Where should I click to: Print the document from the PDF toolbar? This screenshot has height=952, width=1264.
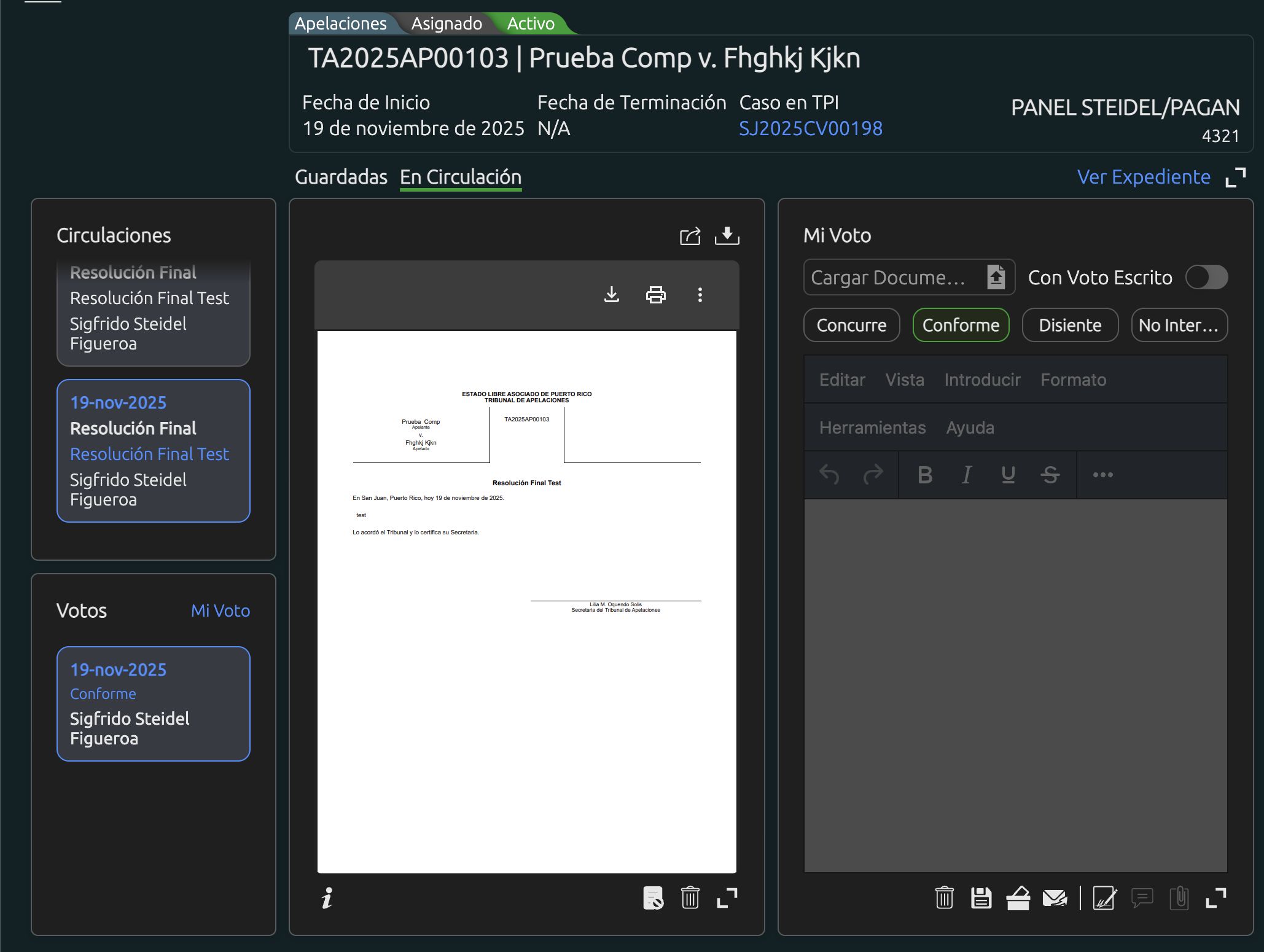pyautogui.click(x=655, y=295)
